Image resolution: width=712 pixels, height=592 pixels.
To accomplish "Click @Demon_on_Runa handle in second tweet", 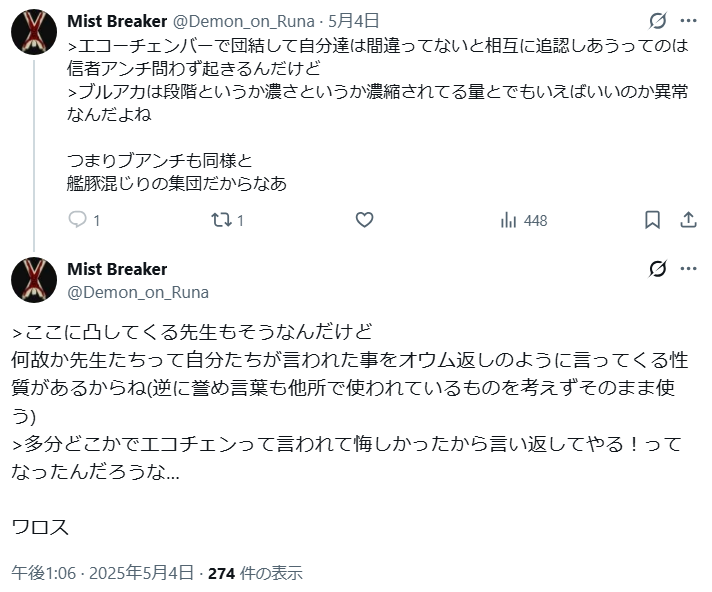I will click(x=138, y=292).
